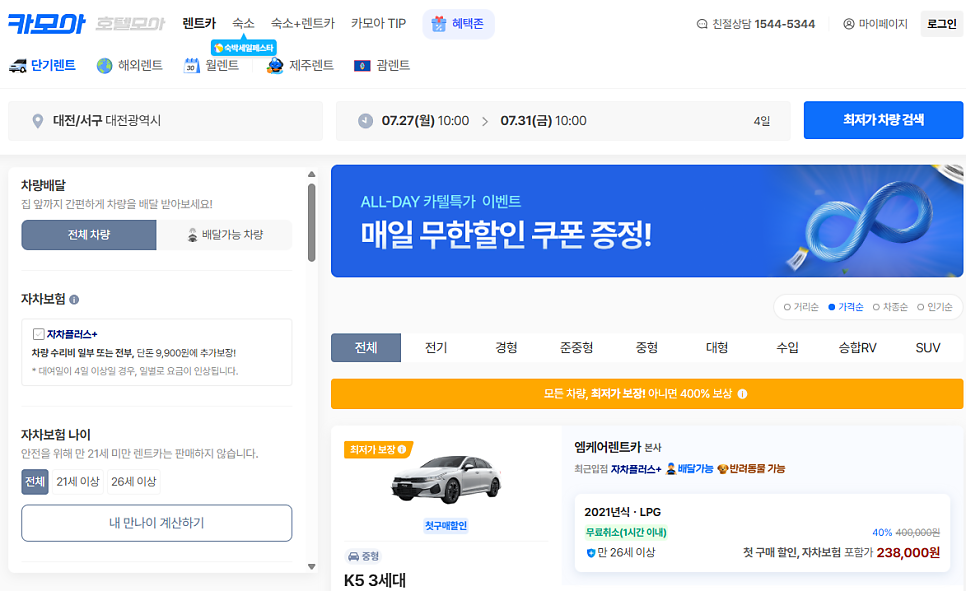This screenshot has width=966, height=591.
Task: Click the 중형 car type tag
Action: pos(363,556)
